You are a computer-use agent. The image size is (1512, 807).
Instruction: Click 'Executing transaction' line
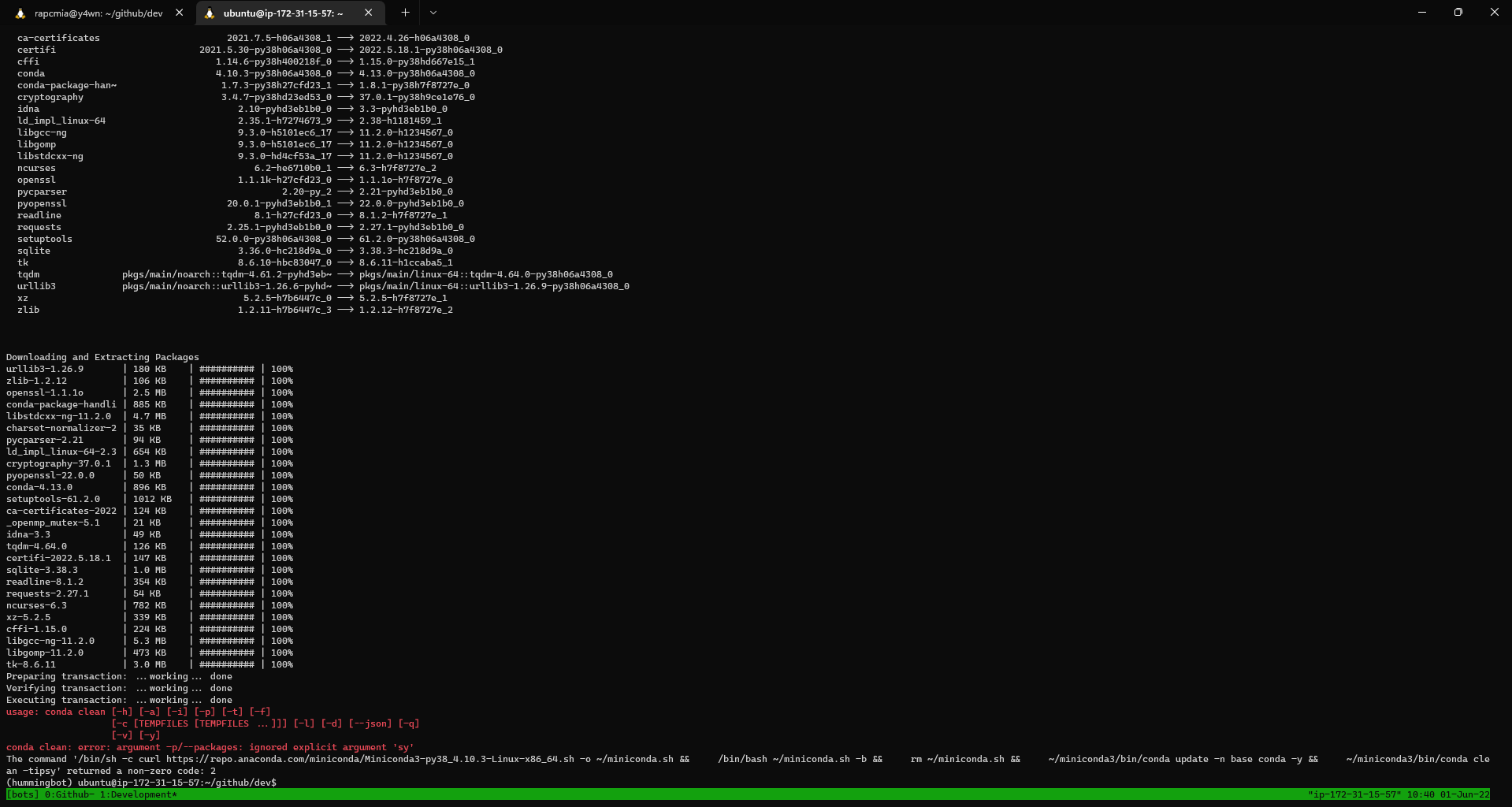(119, 700)
